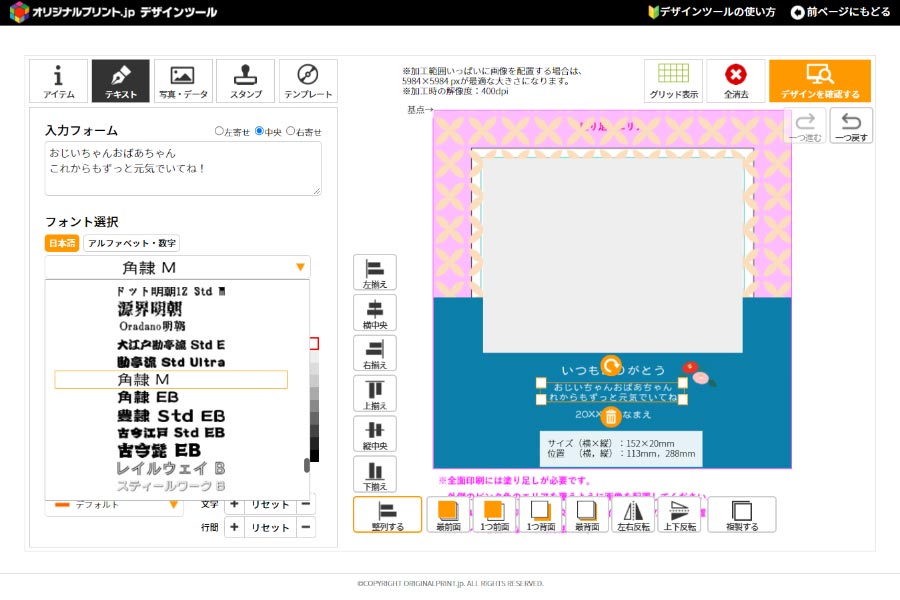The width and height of the screenshot is (900, 600).
Task: Open the 角隷 M font dropdown arrow
Action: click(300, 267)
